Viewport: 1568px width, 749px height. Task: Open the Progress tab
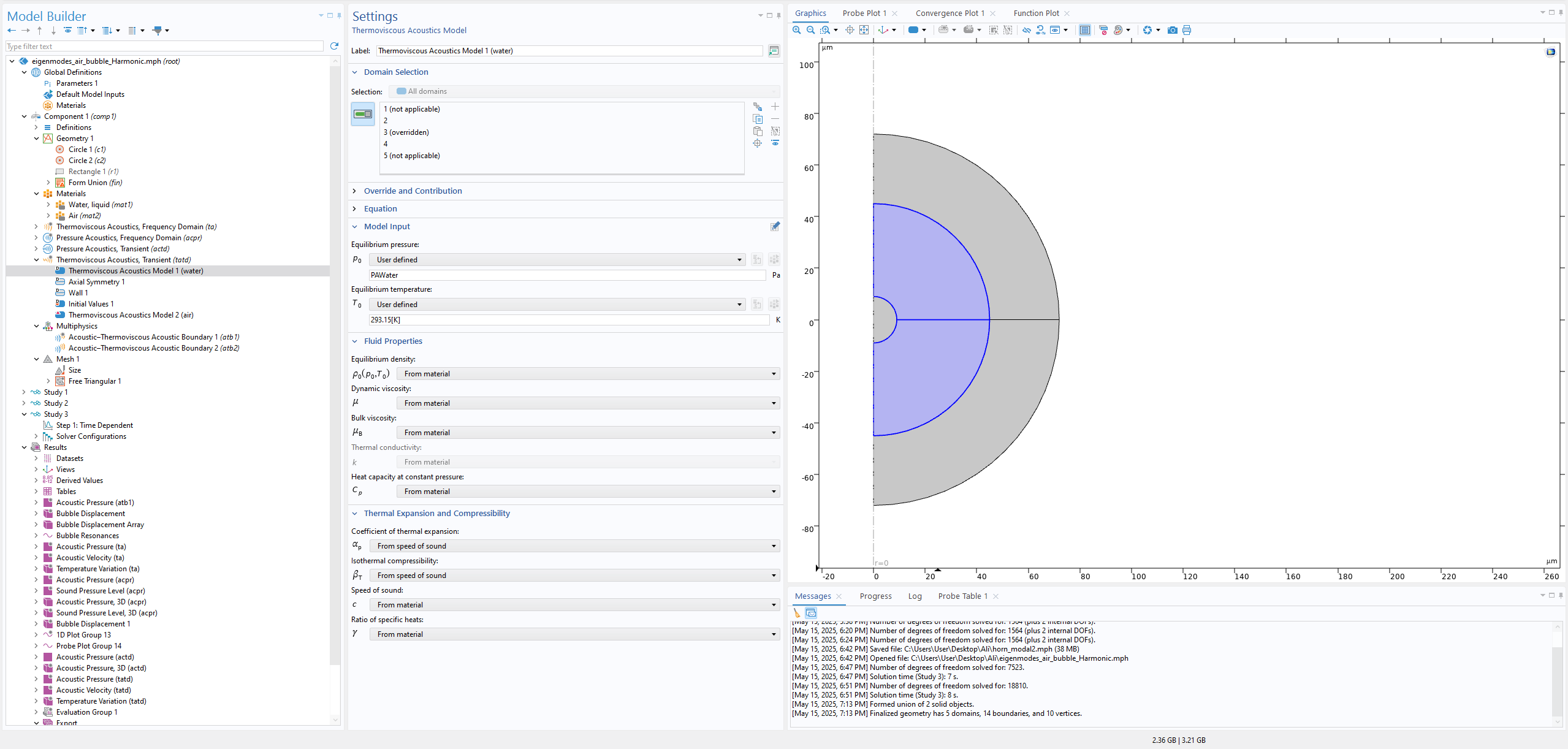coord(875,596)
